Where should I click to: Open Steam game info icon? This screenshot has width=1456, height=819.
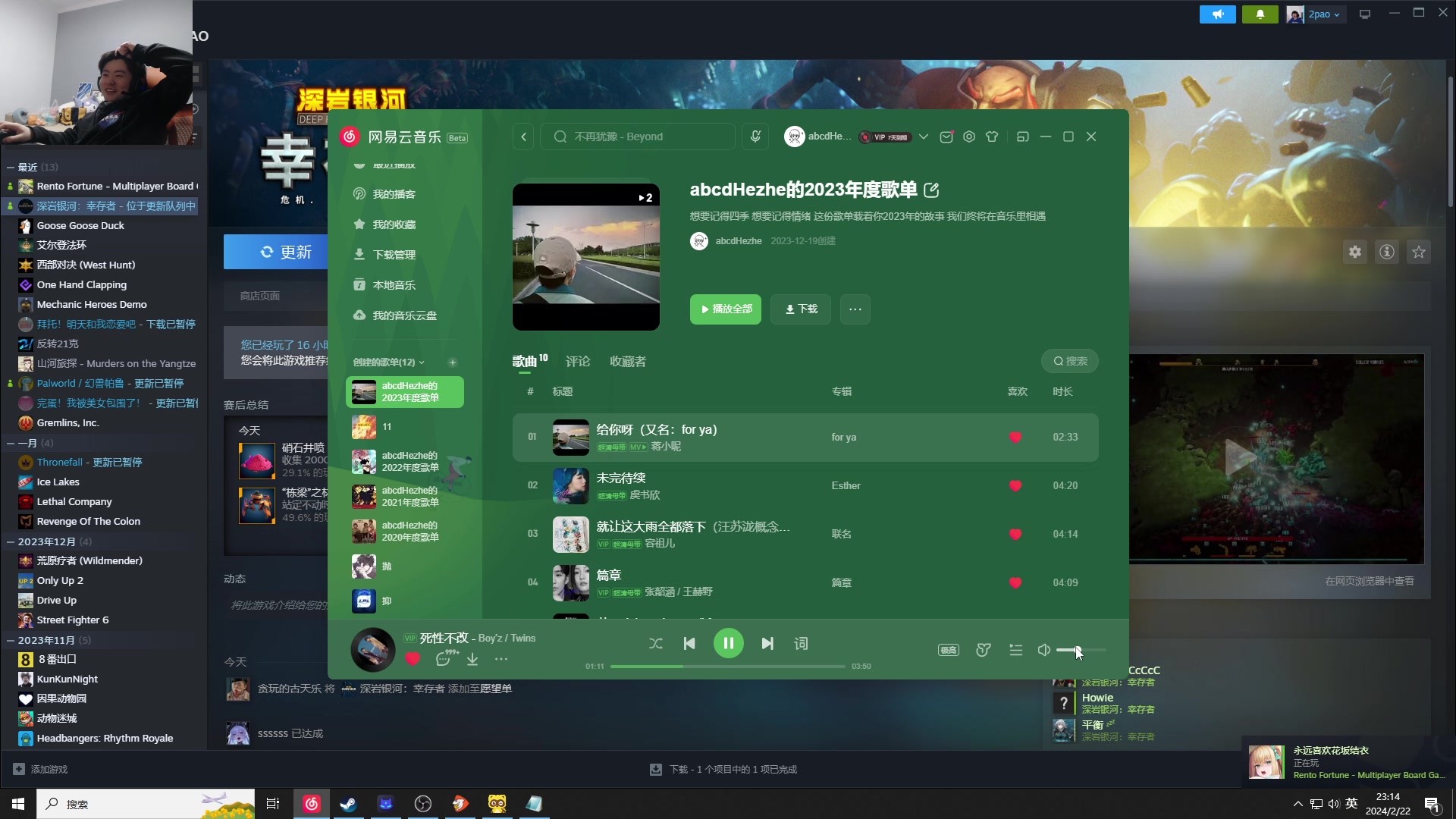click(x=1387, y=252)
